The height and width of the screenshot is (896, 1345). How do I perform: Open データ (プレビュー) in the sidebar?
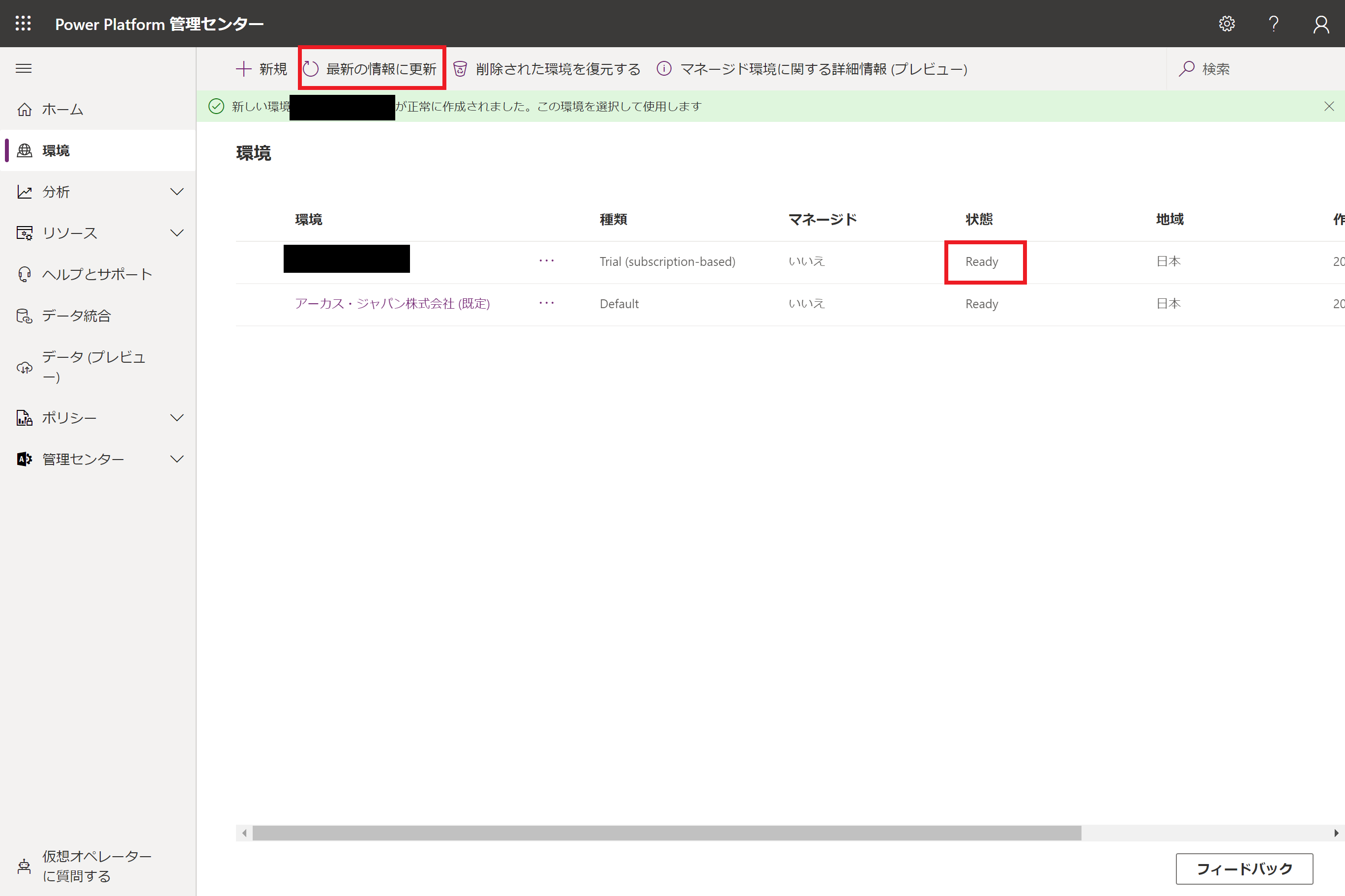[98, 367]
